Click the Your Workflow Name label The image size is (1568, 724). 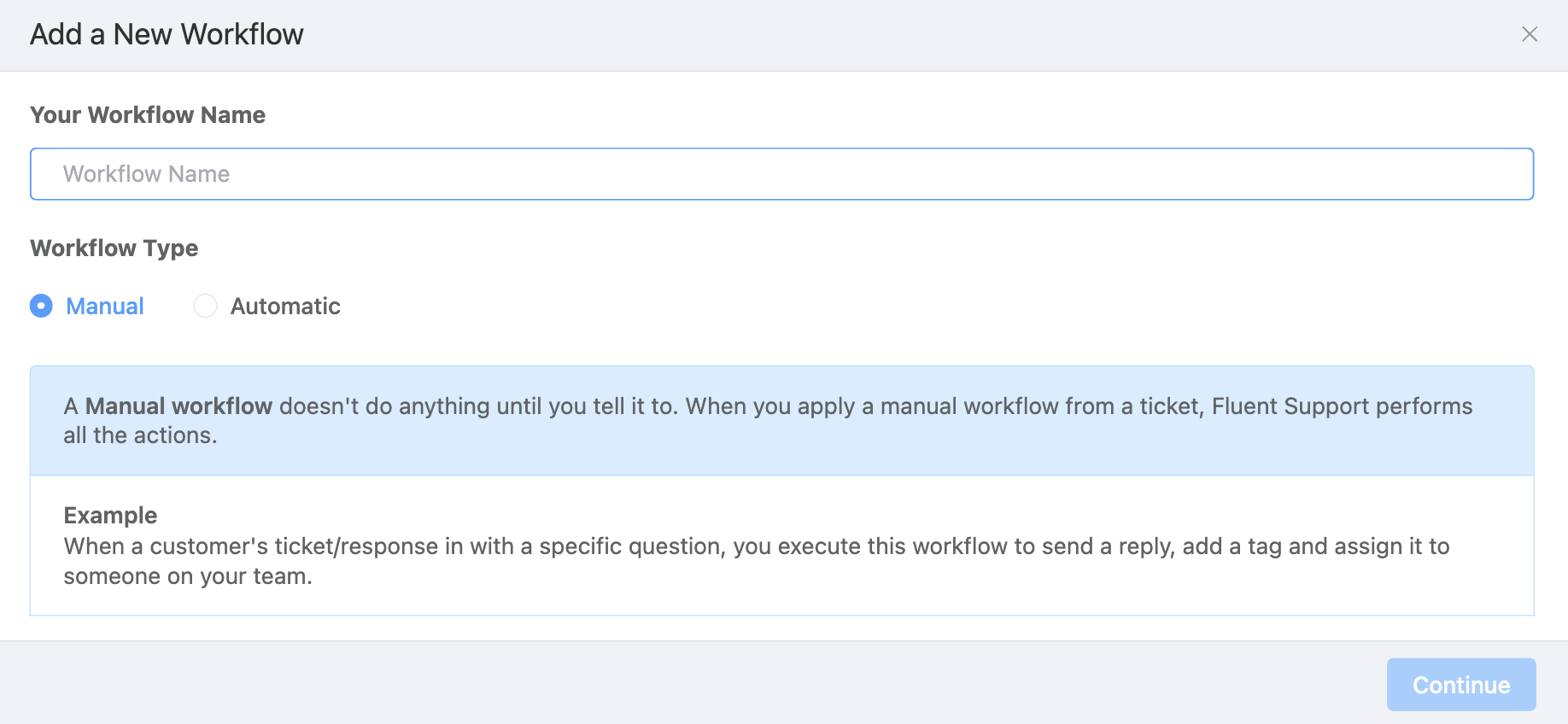(x=147, y=114)
